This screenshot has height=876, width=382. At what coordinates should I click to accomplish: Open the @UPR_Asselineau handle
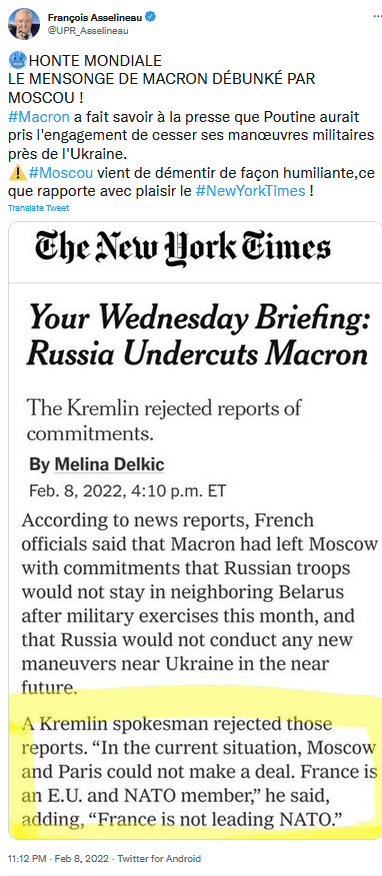[88, 31]
